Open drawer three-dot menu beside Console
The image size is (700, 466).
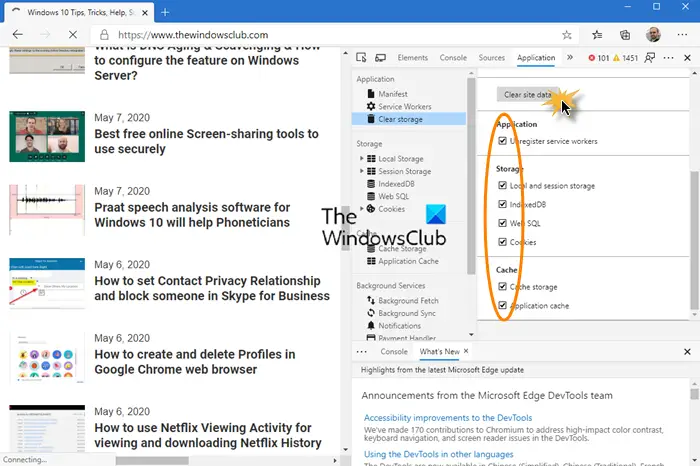point(362,352)
